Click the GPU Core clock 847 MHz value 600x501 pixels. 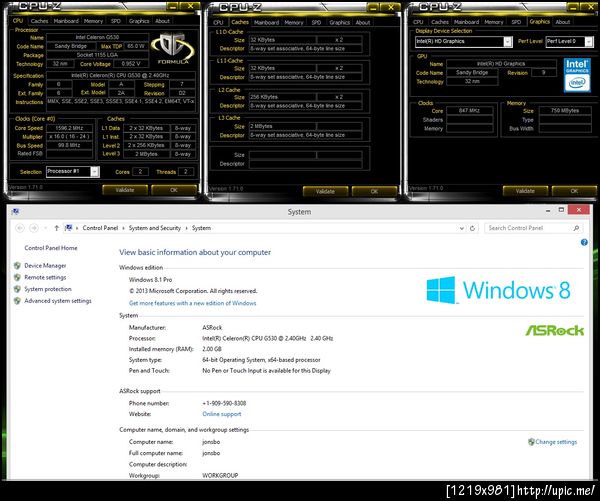[x=469, y=111]
